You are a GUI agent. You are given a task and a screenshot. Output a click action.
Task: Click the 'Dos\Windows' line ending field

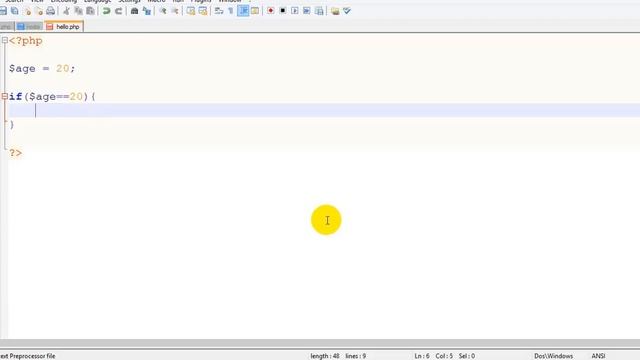coord(553,356)
